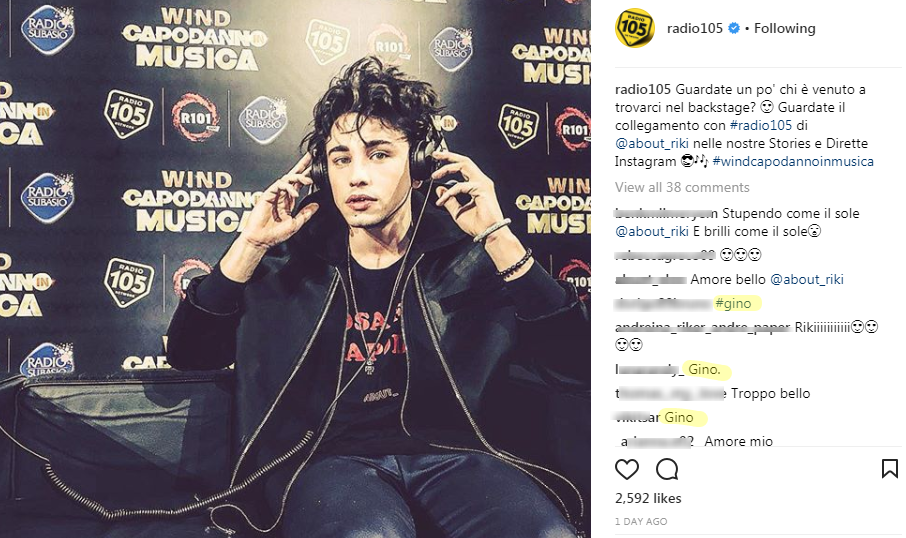The image size is (906, 538).
Task: Open the 1 DAY AGO timestamp
Action: click(641, 521)
